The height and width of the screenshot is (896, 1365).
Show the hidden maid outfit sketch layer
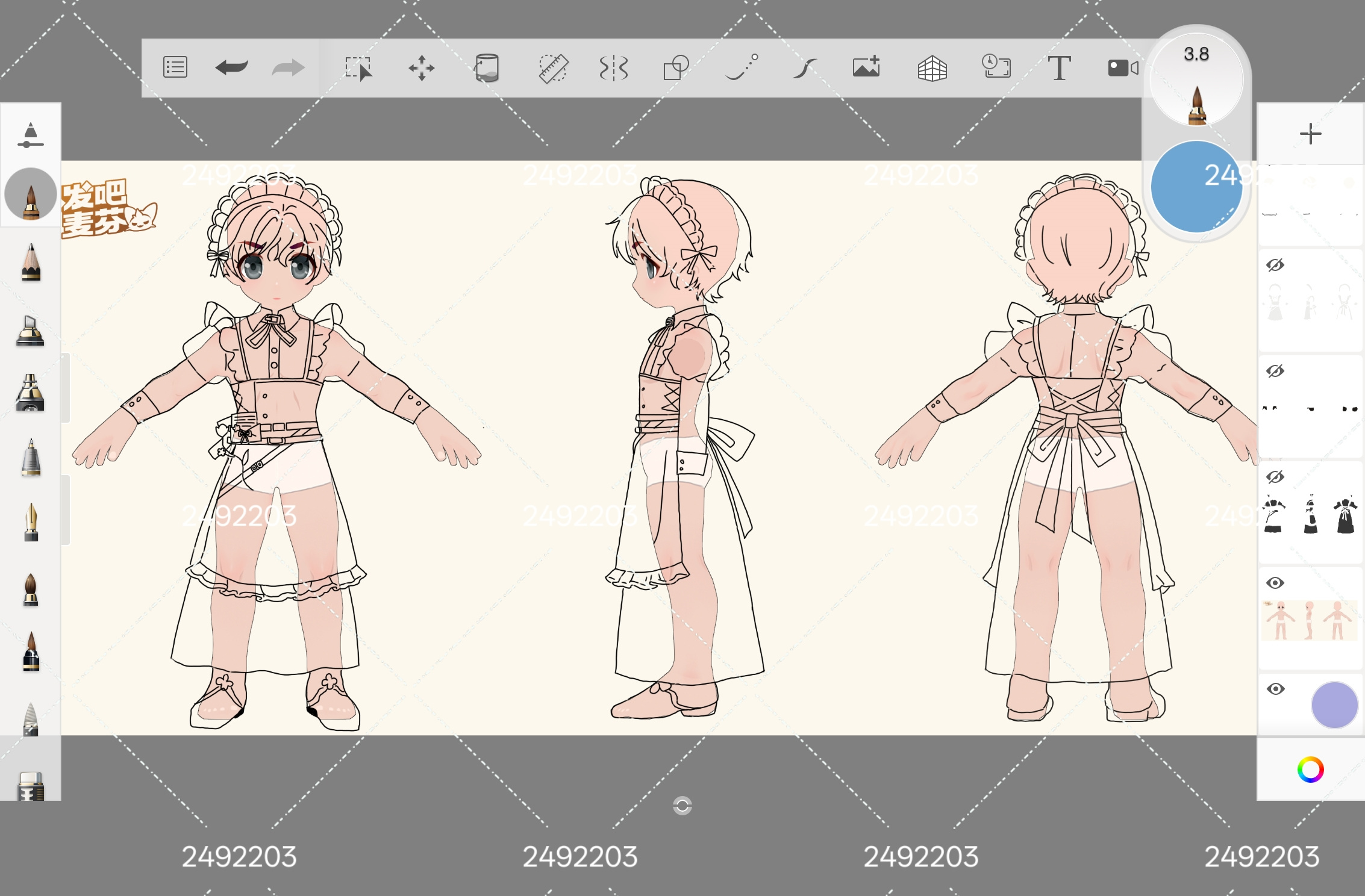[x=1275, y=265]
